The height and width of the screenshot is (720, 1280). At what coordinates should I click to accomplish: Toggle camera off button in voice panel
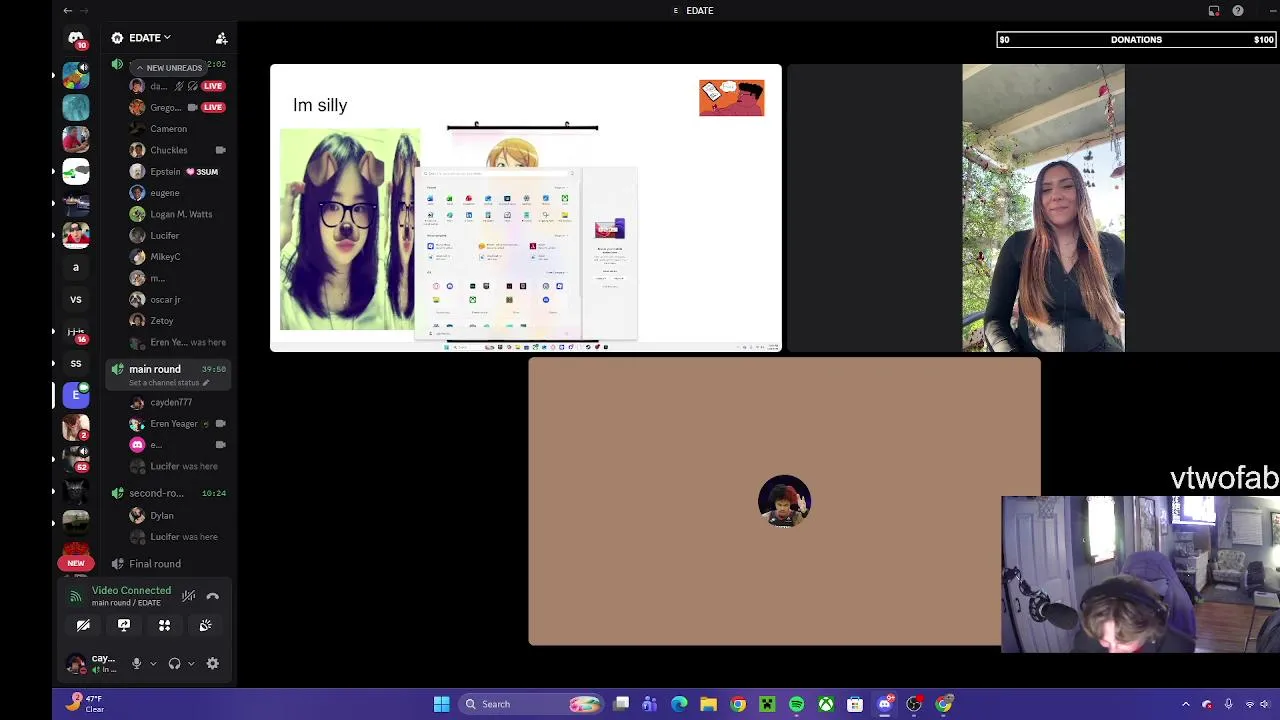83,625
